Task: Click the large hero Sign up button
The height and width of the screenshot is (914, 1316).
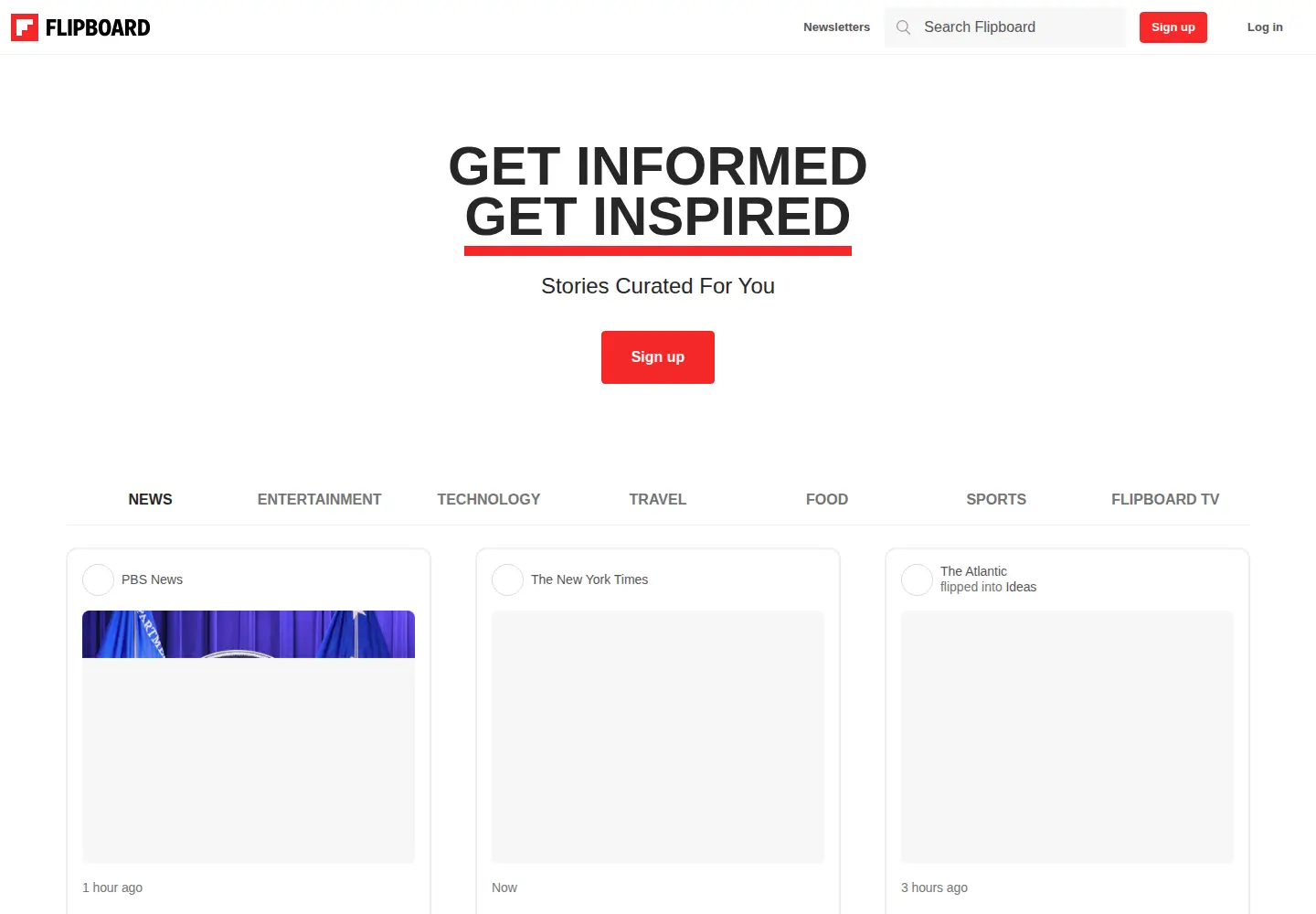Action: [x=658, y=357]
